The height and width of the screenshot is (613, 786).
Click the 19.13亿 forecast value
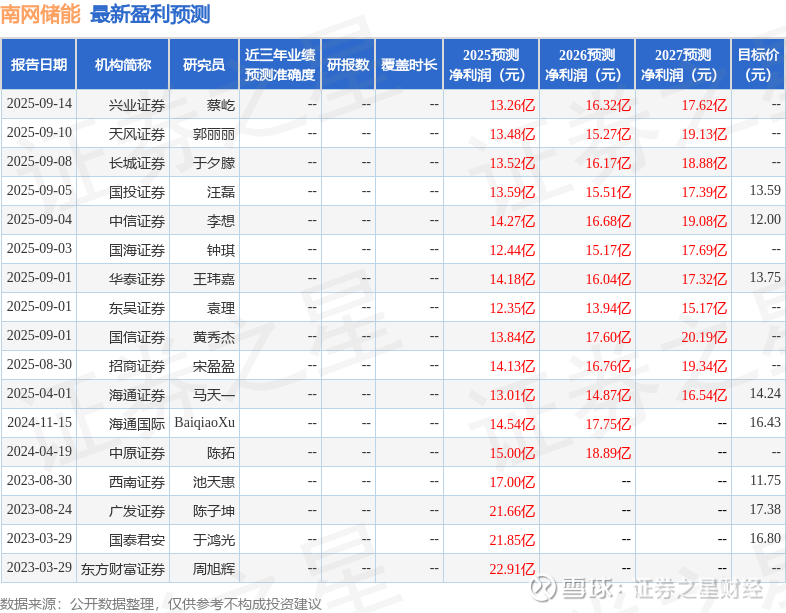tap(704, 134)
